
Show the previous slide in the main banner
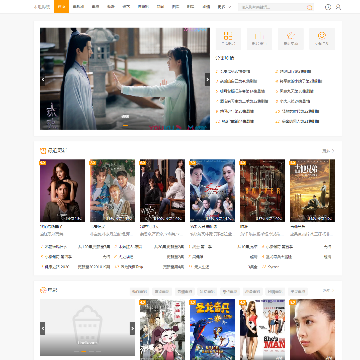coord(43,79)
